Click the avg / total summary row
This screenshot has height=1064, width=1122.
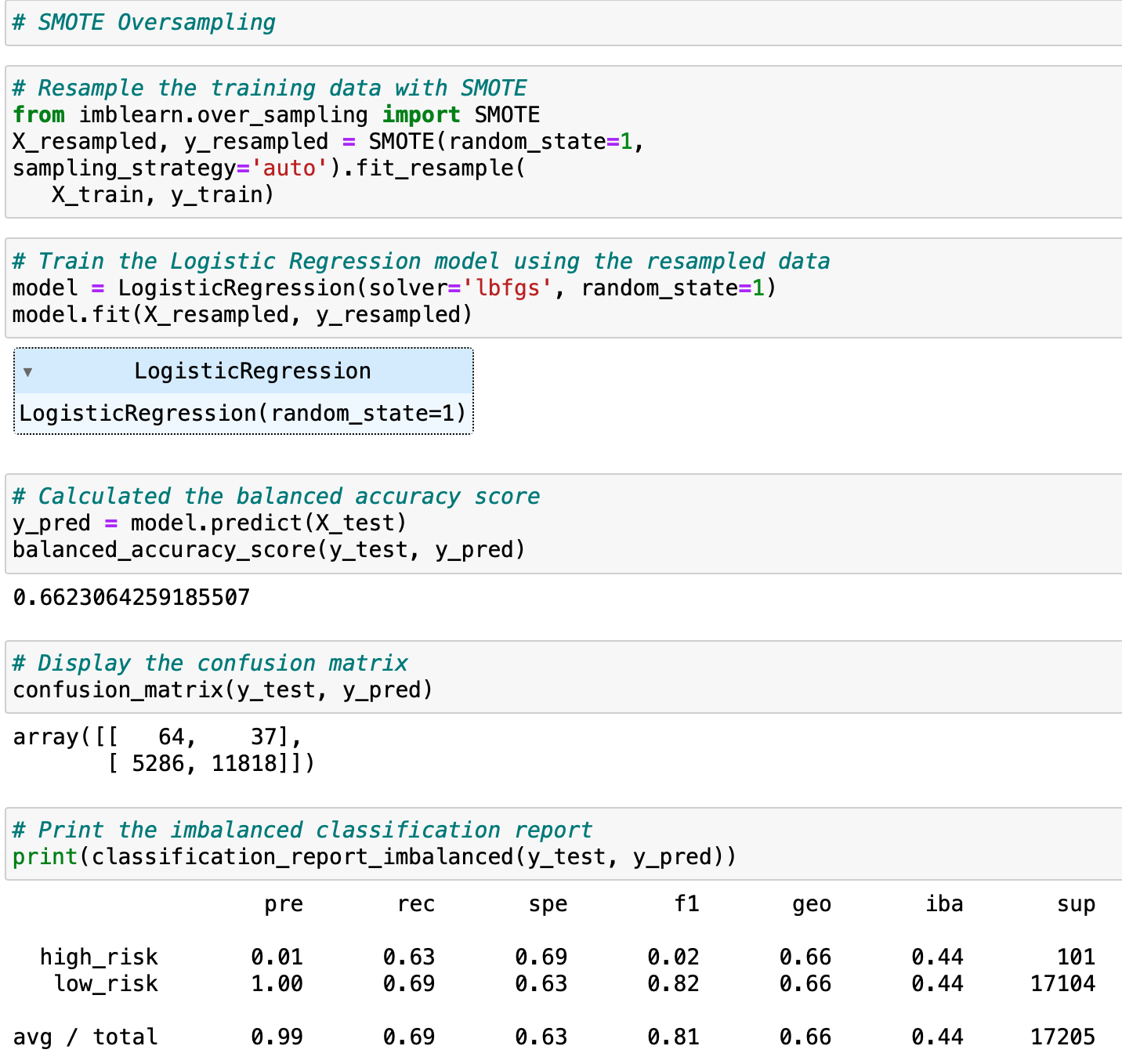(554, 1037)
